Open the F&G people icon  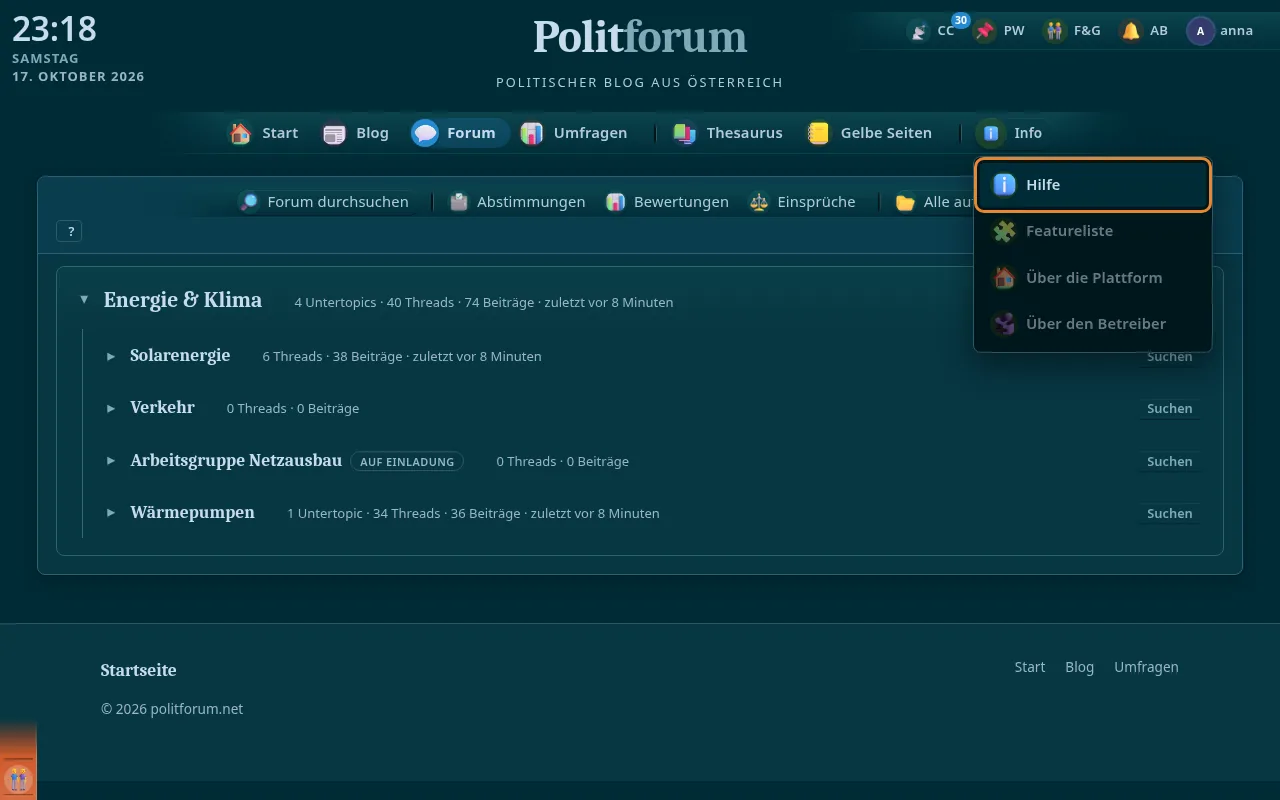1055,31
